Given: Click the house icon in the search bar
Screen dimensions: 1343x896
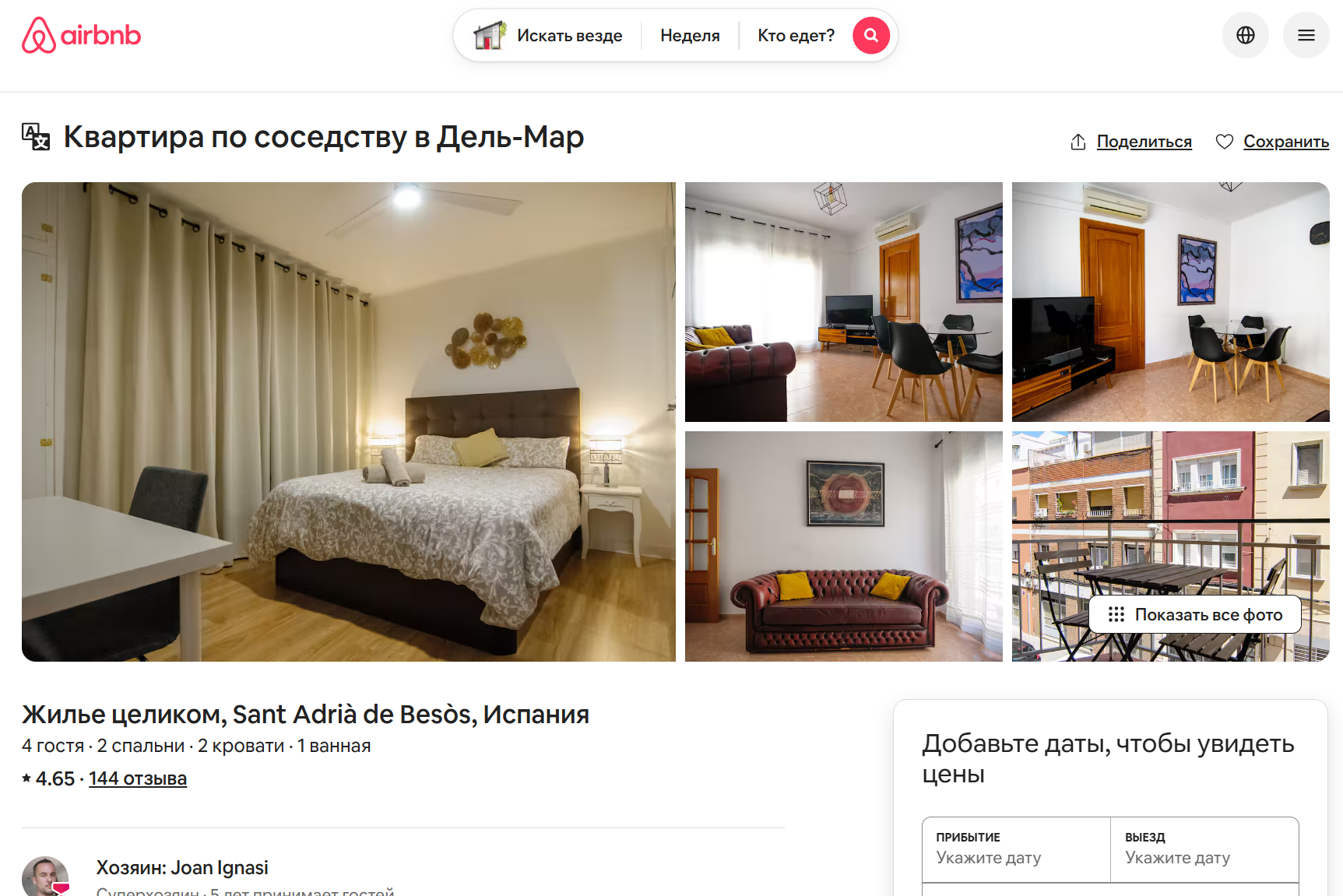Looking at the screenshot, I should coord(490,35).
